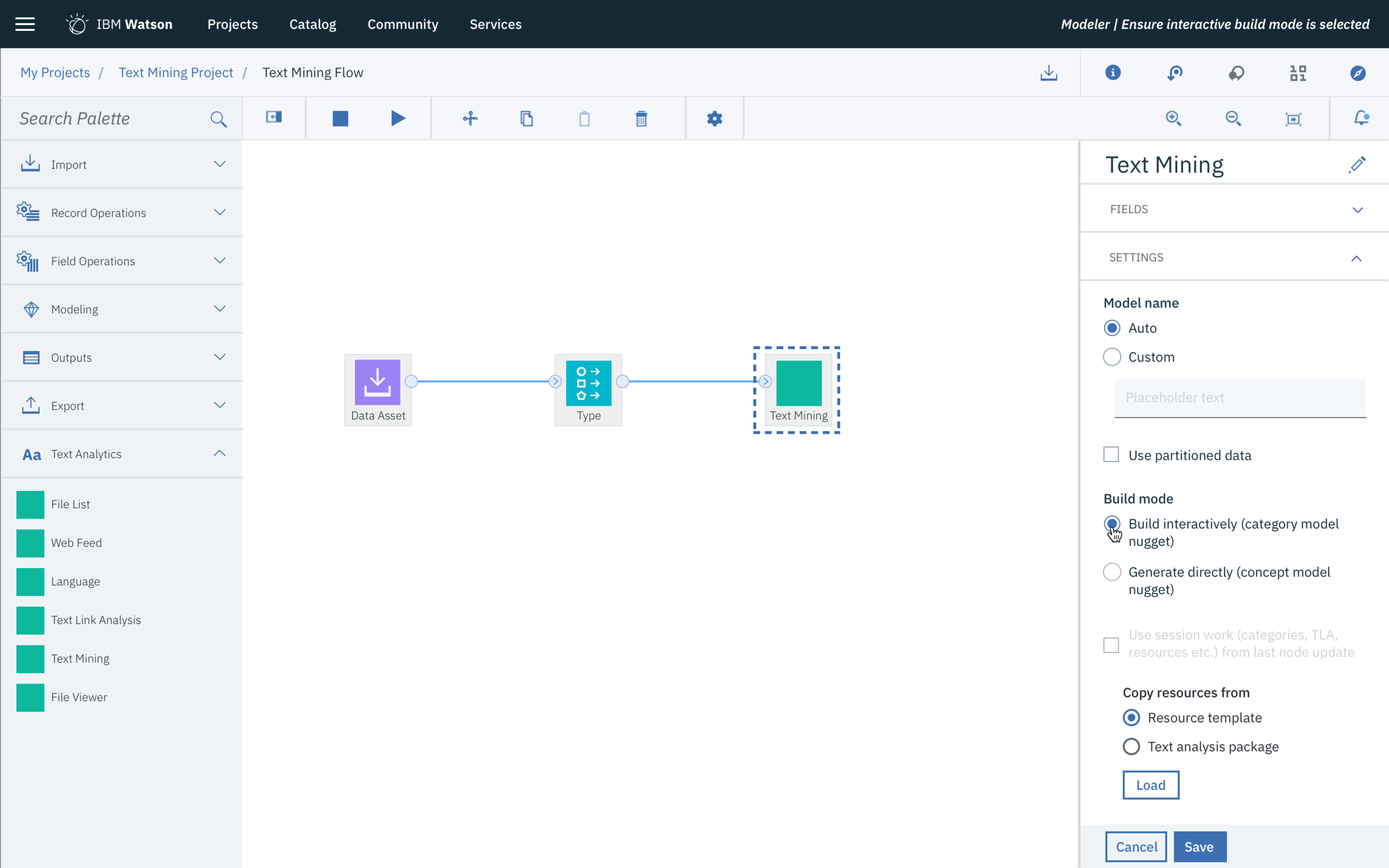Collapse the Text Analytics palette category
The height and width of the screenshot is (868, 1389).
(x=122, y=454)
